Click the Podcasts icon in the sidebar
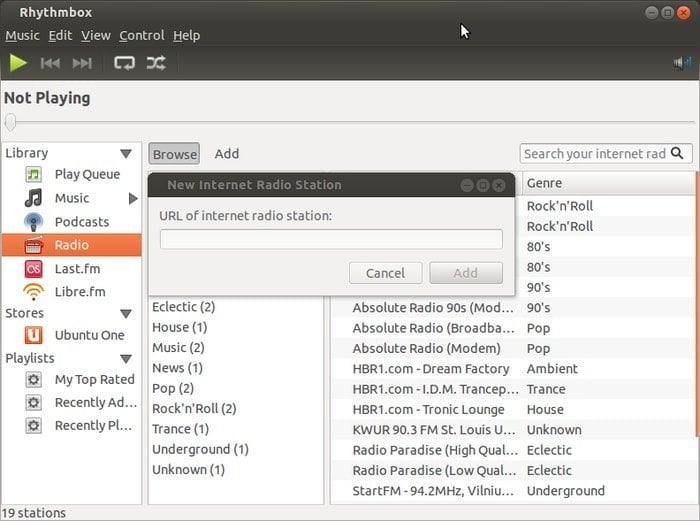Image resolution: width=700 pixels, height=521 pixels. [x=33, y=222]
